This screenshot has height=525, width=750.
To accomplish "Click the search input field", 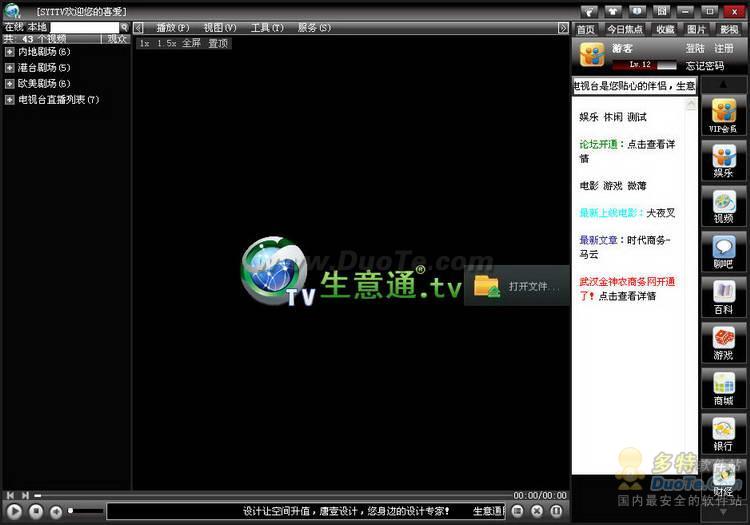I will 85,27.
